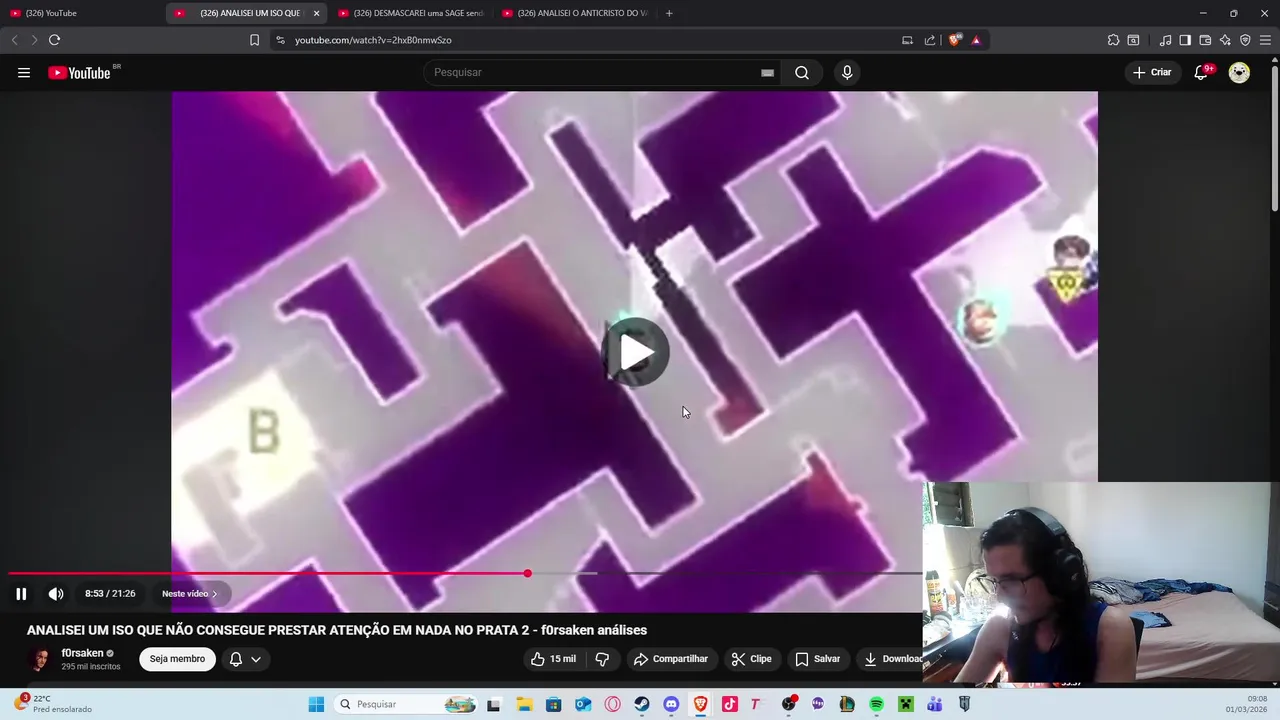This screenshot has height=720, width=1280.
Task: Click the Download button
Action: click(891, 659)
